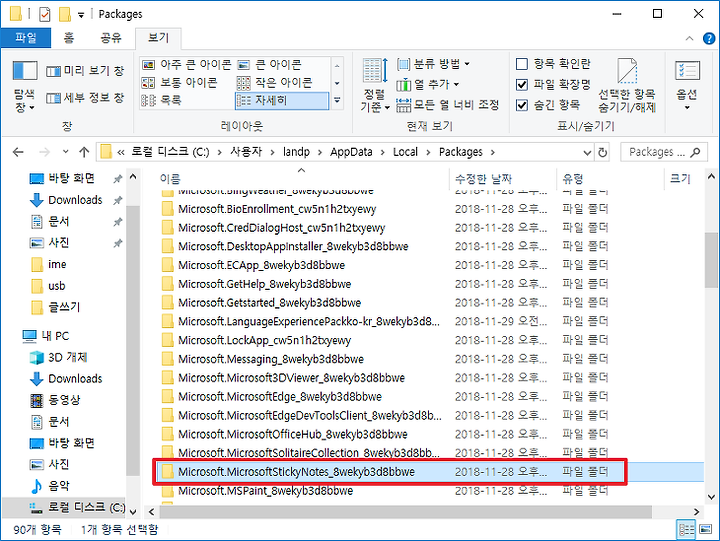Open recent locations dropdown arrow

pos(65,152)
